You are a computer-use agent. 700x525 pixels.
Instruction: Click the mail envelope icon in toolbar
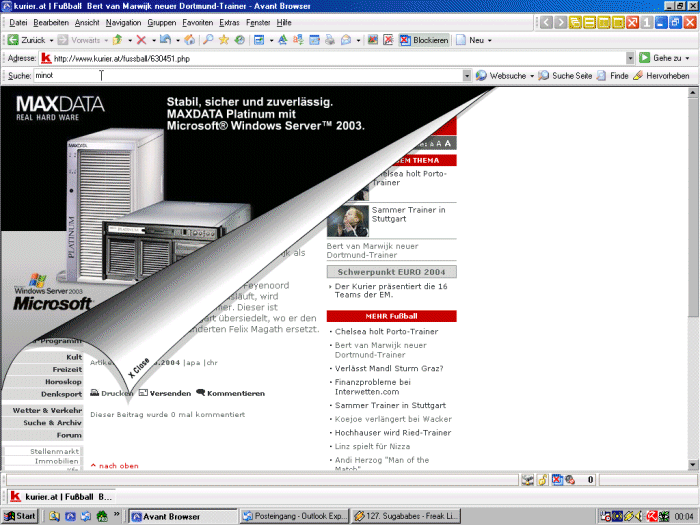click(x=346, y=40)
